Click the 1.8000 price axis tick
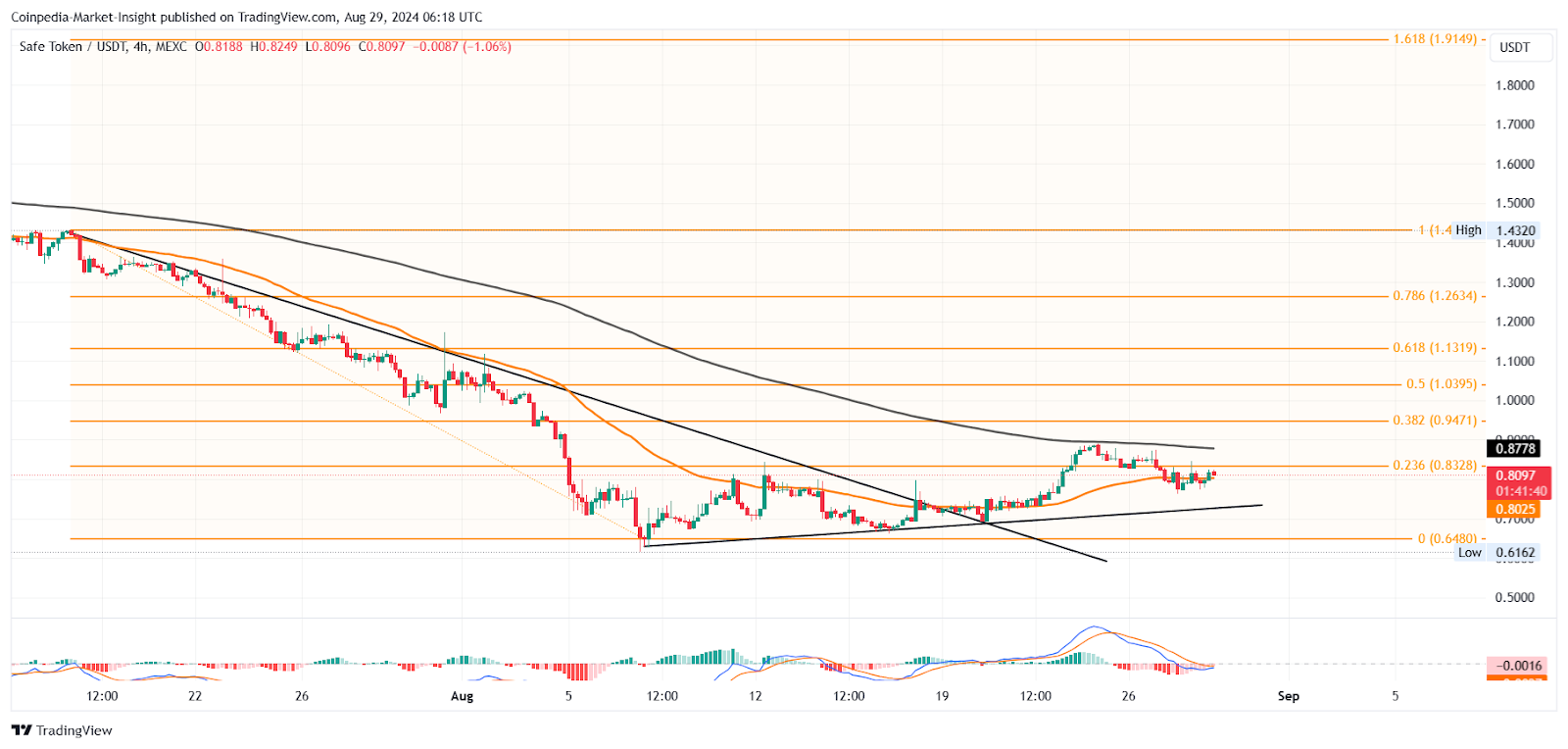 tap(1515, 85)
